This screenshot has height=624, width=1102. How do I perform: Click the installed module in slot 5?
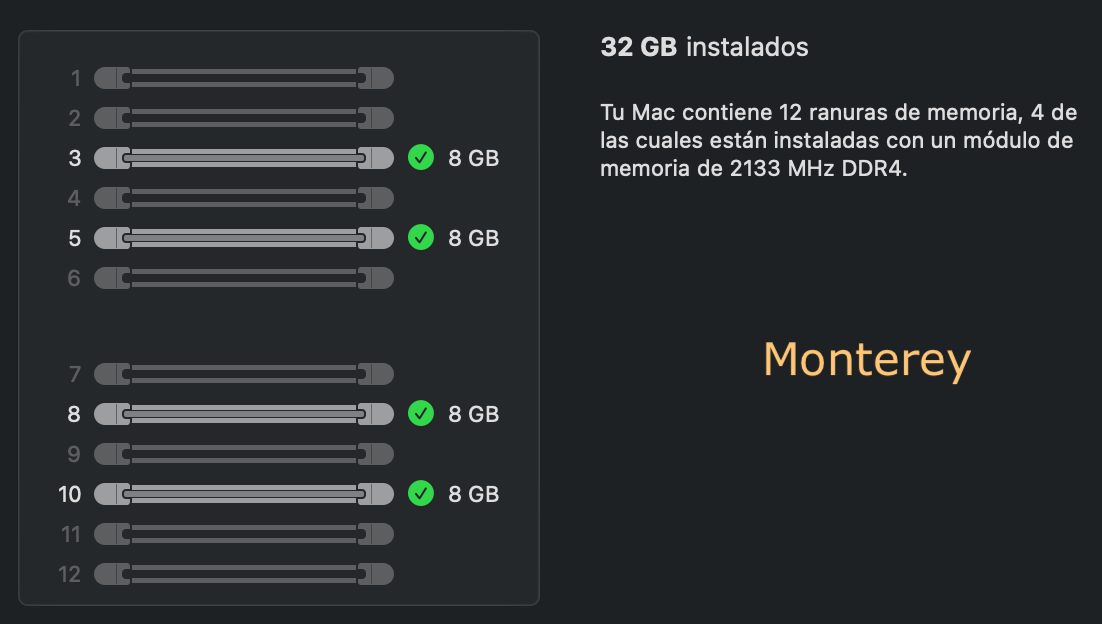click(x=243, y=238)
